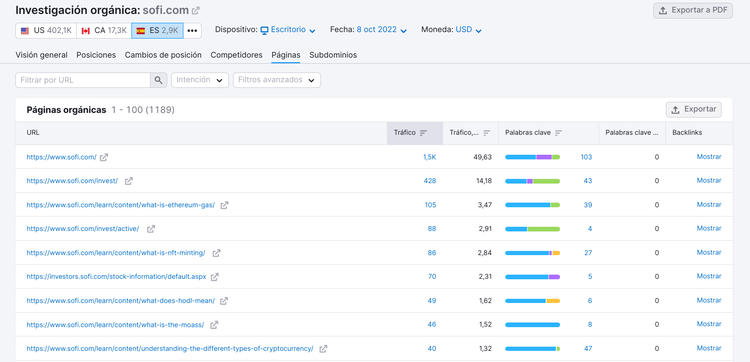Screen dimensions: 750x362
Task: Click the search magnifier button beside URL filter
Action: click(x=159, y=80)
